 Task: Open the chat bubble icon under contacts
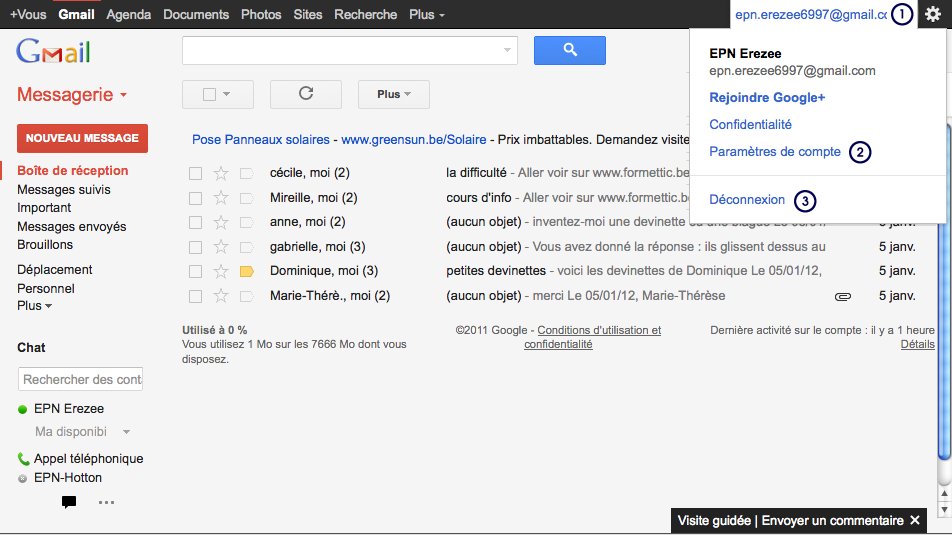69,502
